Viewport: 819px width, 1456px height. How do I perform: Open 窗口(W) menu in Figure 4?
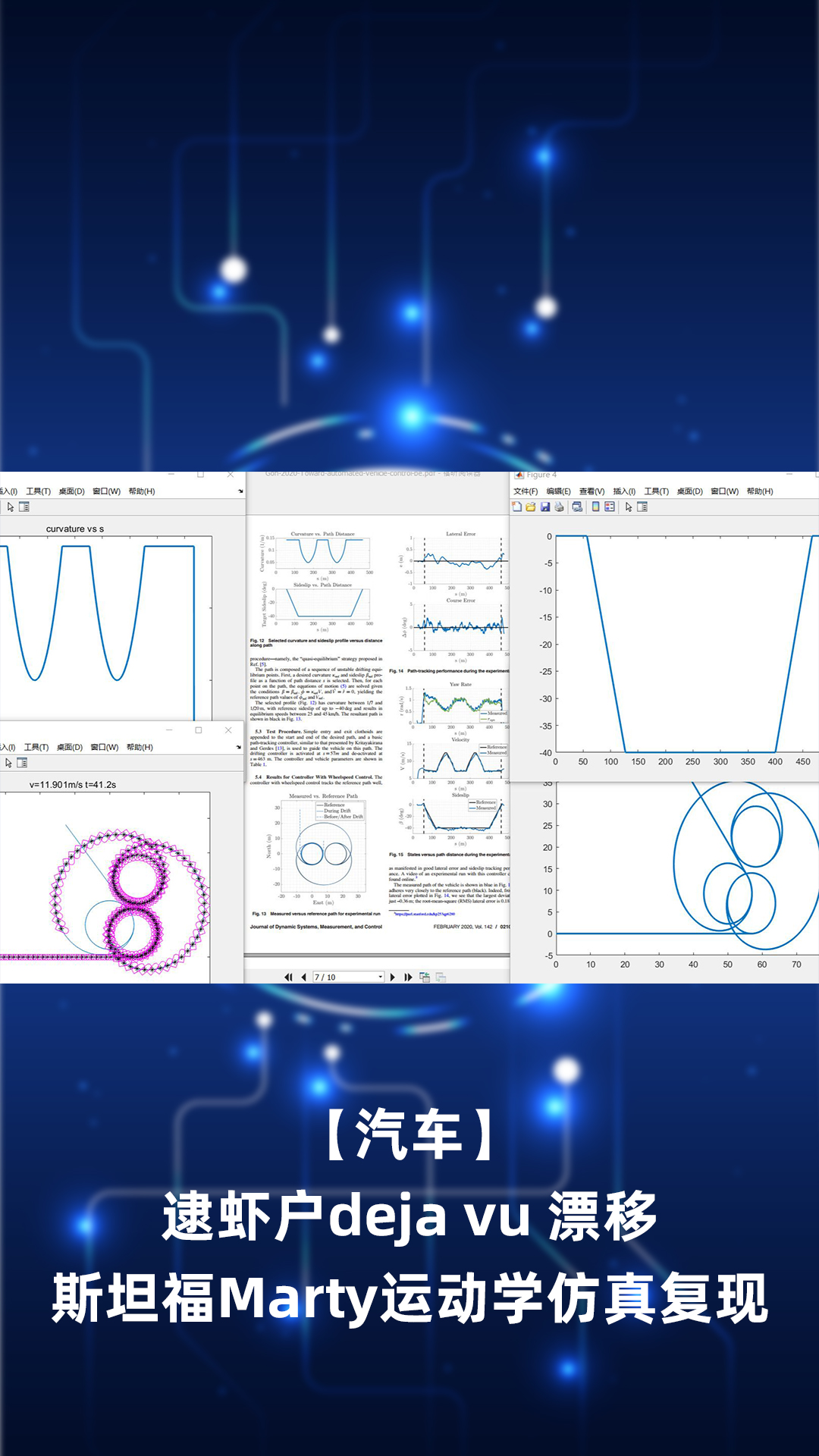point(725,491)
